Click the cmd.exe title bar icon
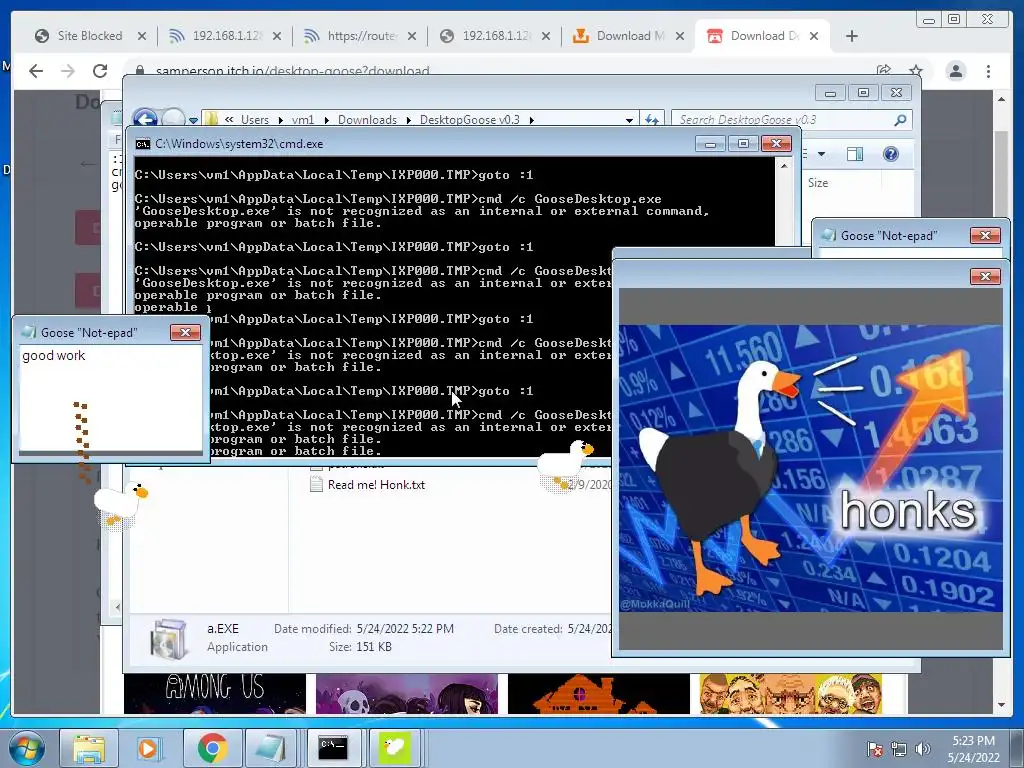Screen dimensions: 1024x768 pos(142,144)
